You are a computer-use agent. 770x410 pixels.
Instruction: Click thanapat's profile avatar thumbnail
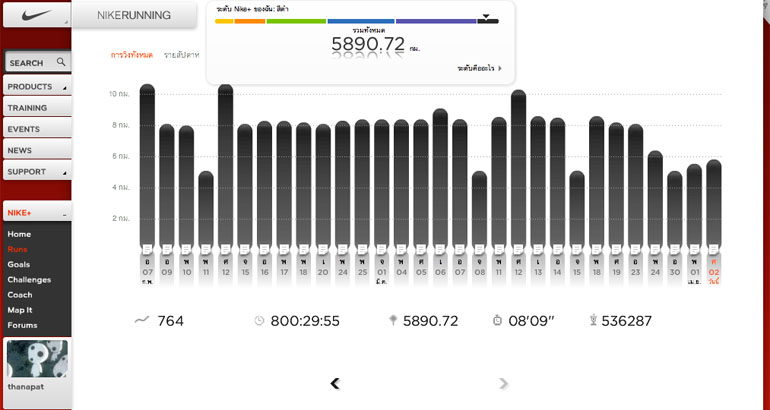37,358
